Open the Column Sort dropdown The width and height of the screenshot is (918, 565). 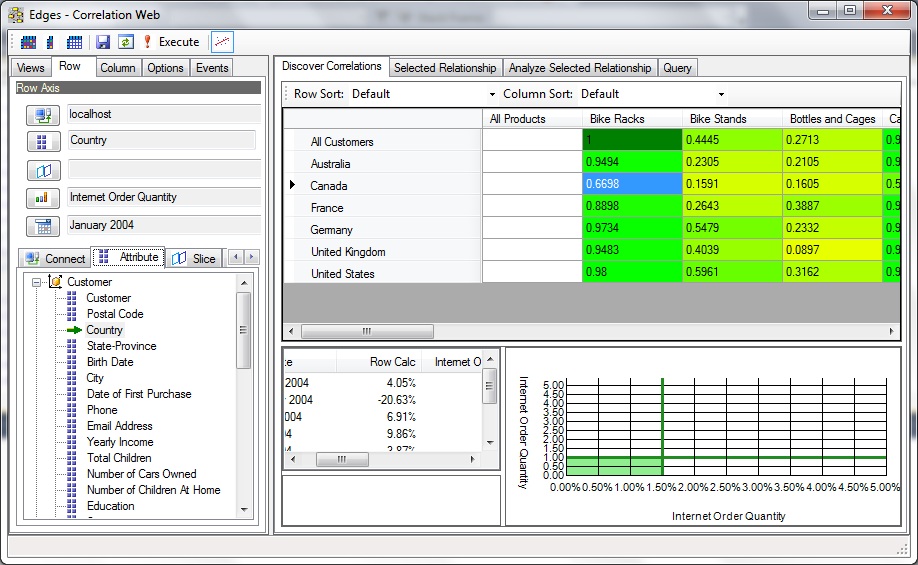[721, 94]
